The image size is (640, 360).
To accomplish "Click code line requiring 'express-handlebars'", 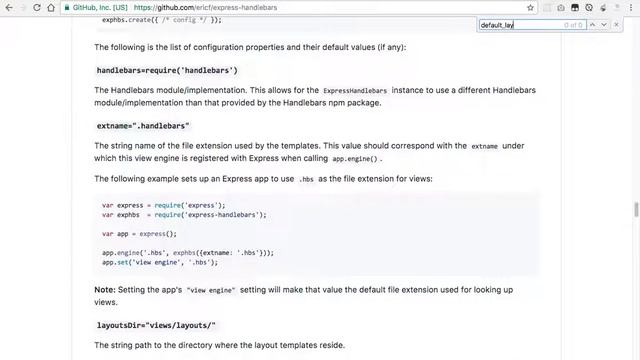I will (x=184, y=215).
